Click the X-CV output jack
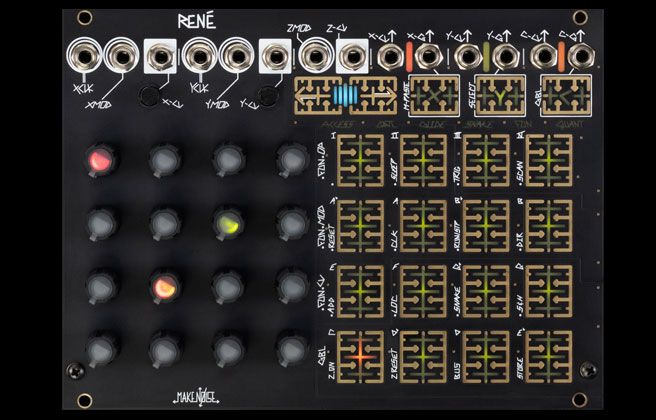 click(390, 56)
